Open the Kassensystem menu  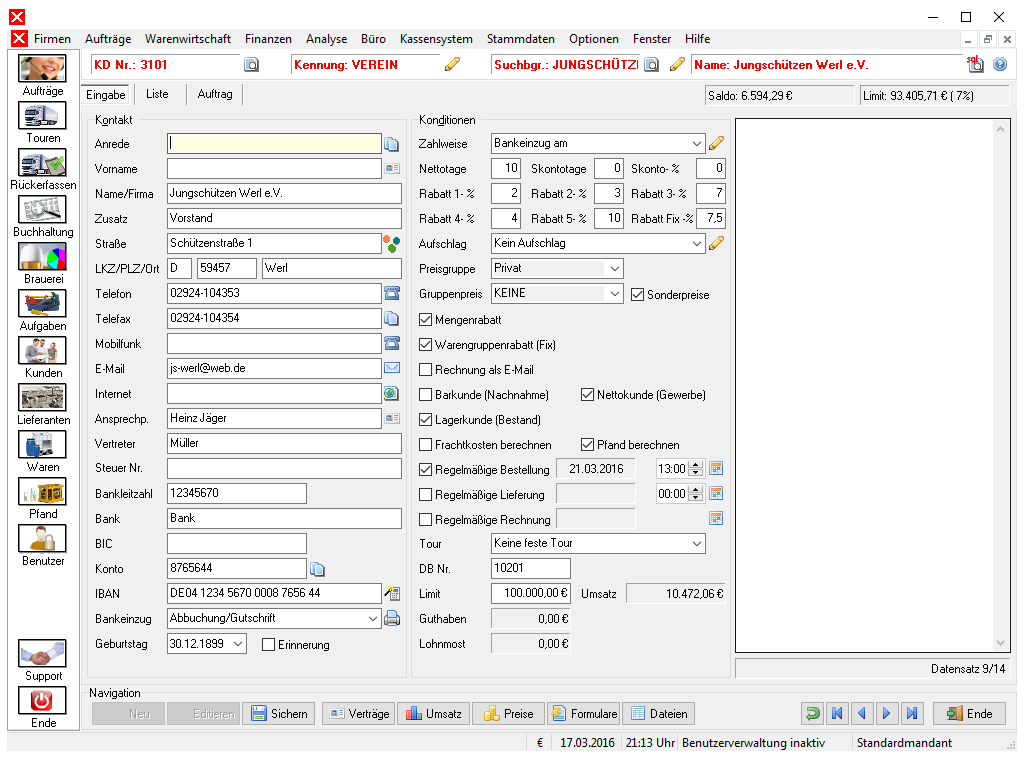click(x=436, y=39)
